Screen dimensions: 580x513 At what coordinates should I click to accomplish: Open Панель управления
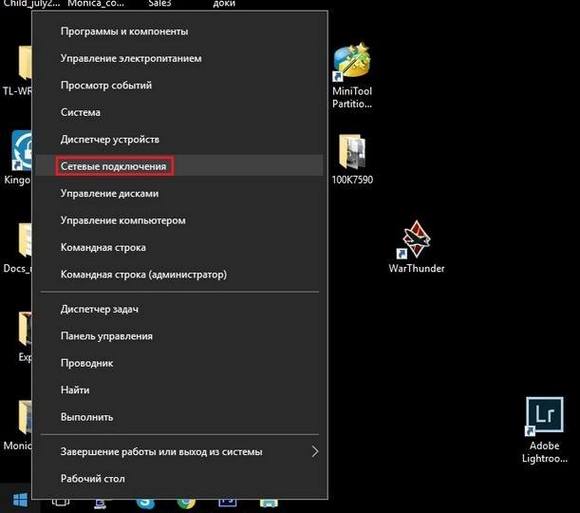[180, 336]
